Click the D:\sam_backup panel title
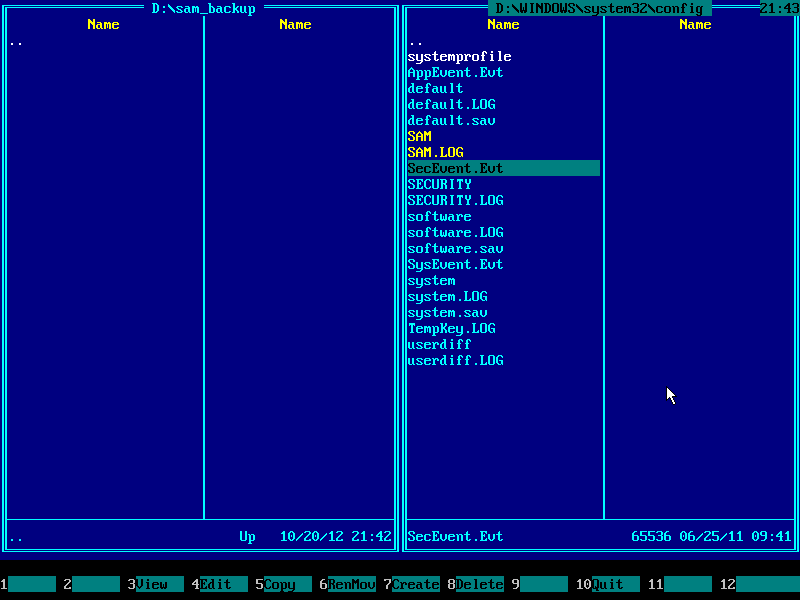This screenshot has width=800, height=600. click(204, 9)
